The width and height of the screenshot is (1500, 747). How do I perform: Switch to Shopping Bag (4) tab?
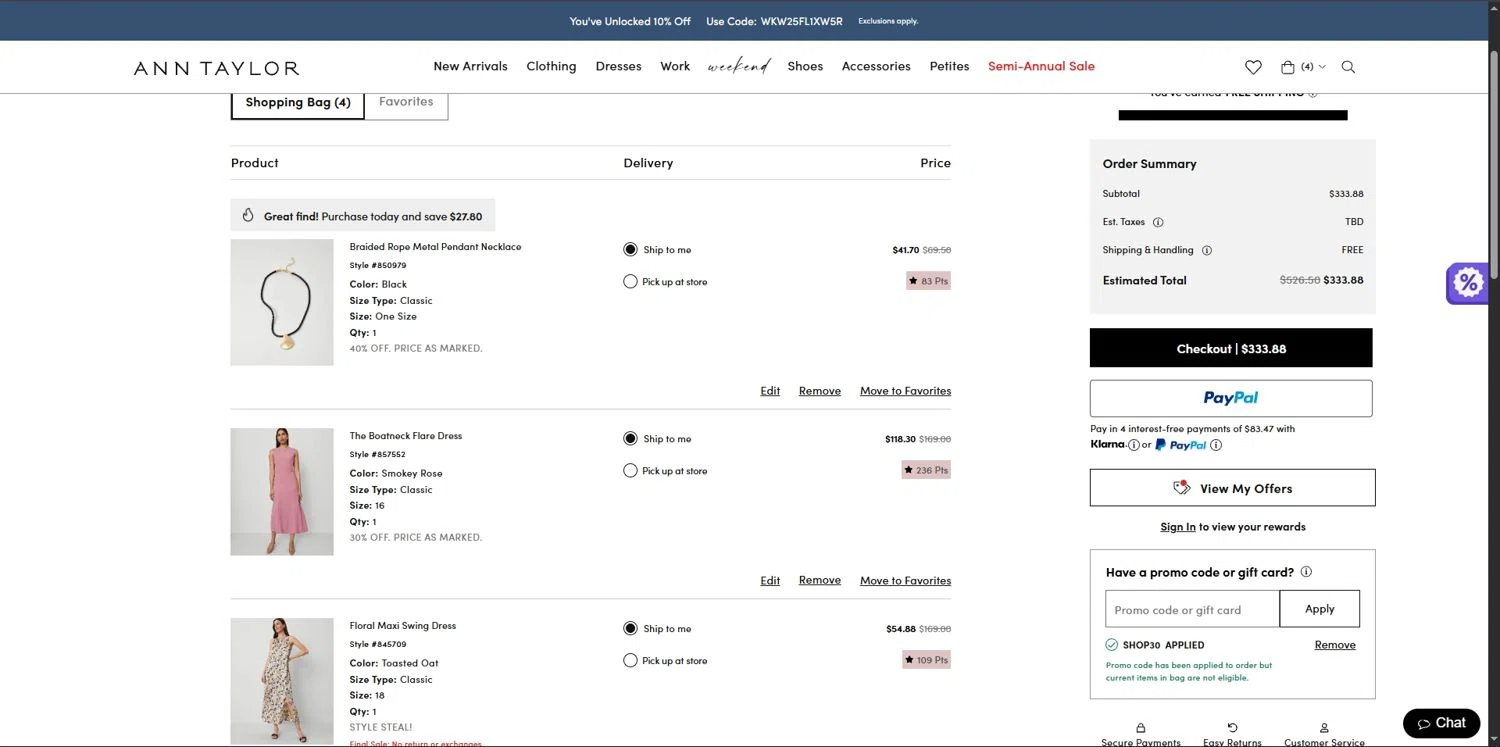click(298, 103)
